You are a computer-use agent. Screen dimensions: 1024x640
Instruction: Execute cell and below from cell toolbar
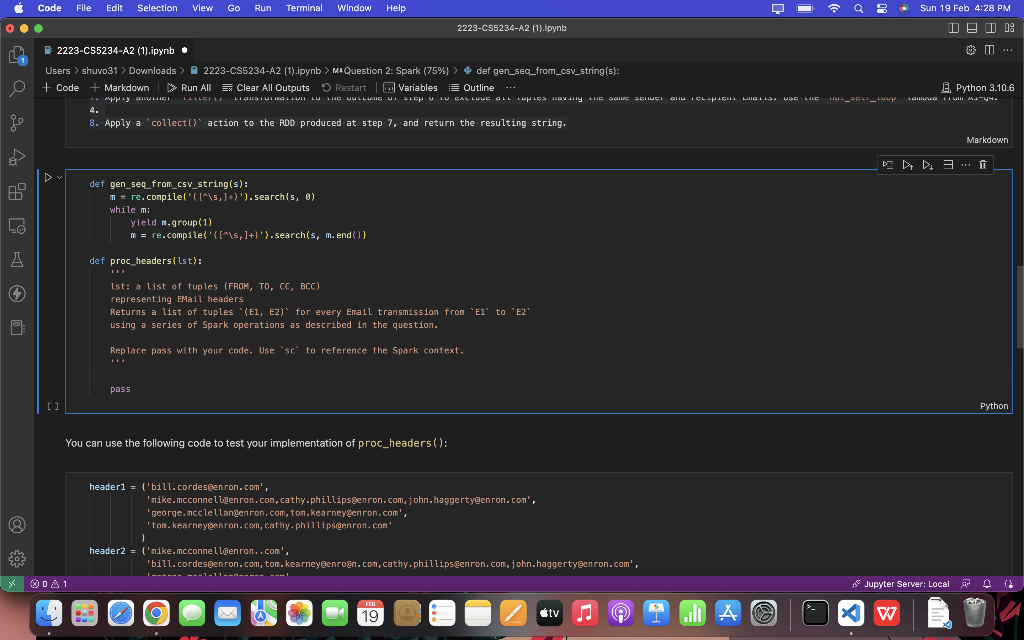click(927, 165)
